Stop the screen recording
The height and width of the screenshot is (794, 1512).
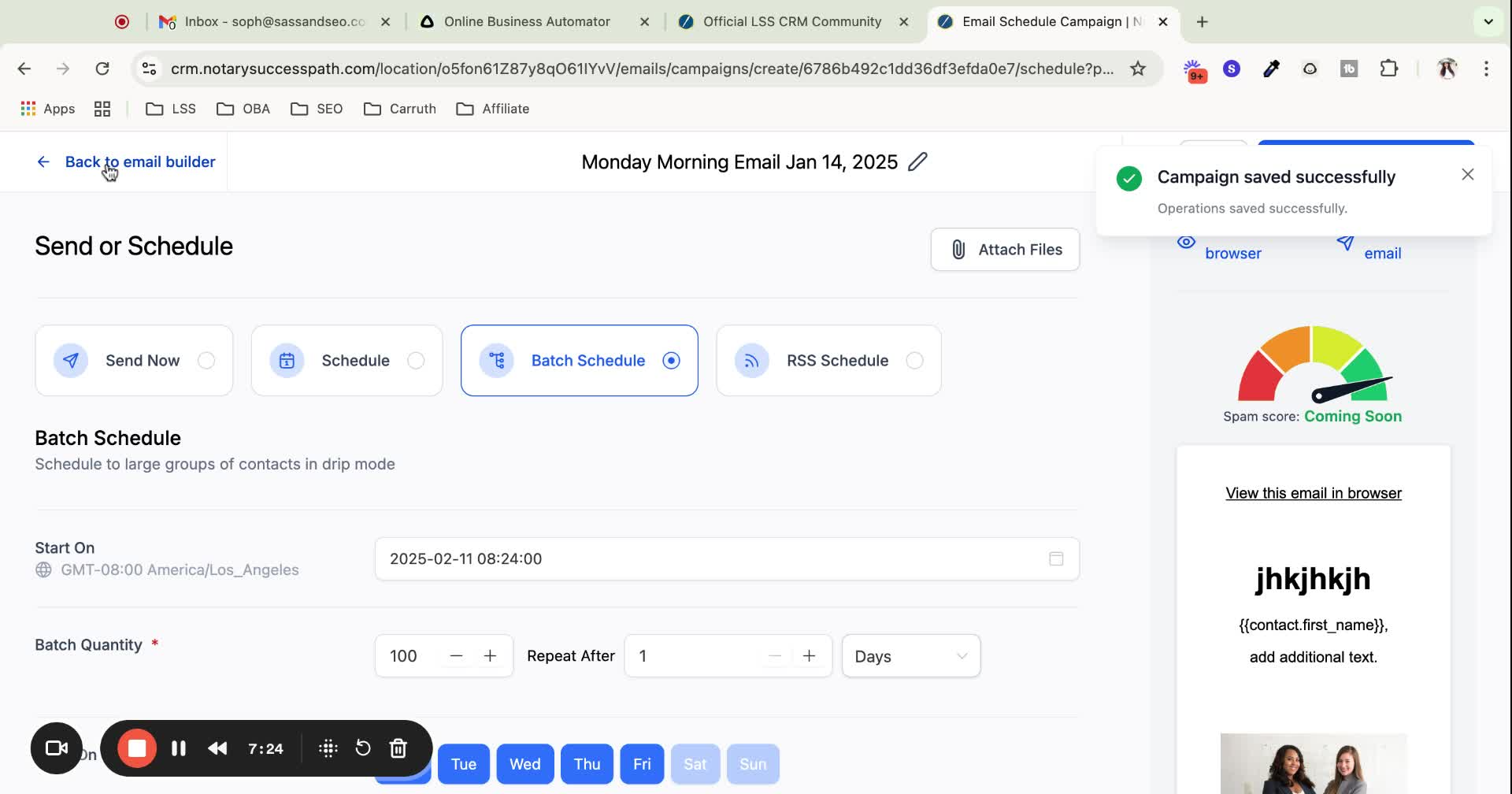(x=137, y=748)
